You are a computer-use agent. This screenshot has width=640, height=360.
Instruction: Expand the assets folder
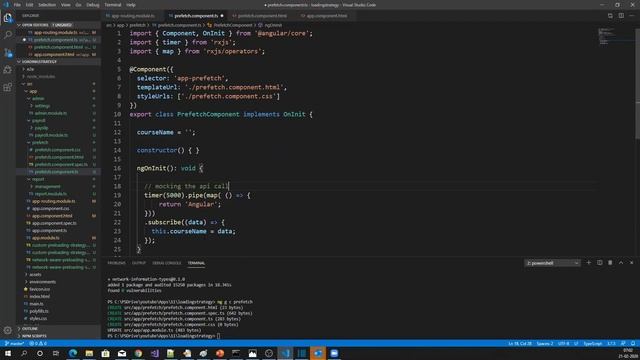[35, 274]
